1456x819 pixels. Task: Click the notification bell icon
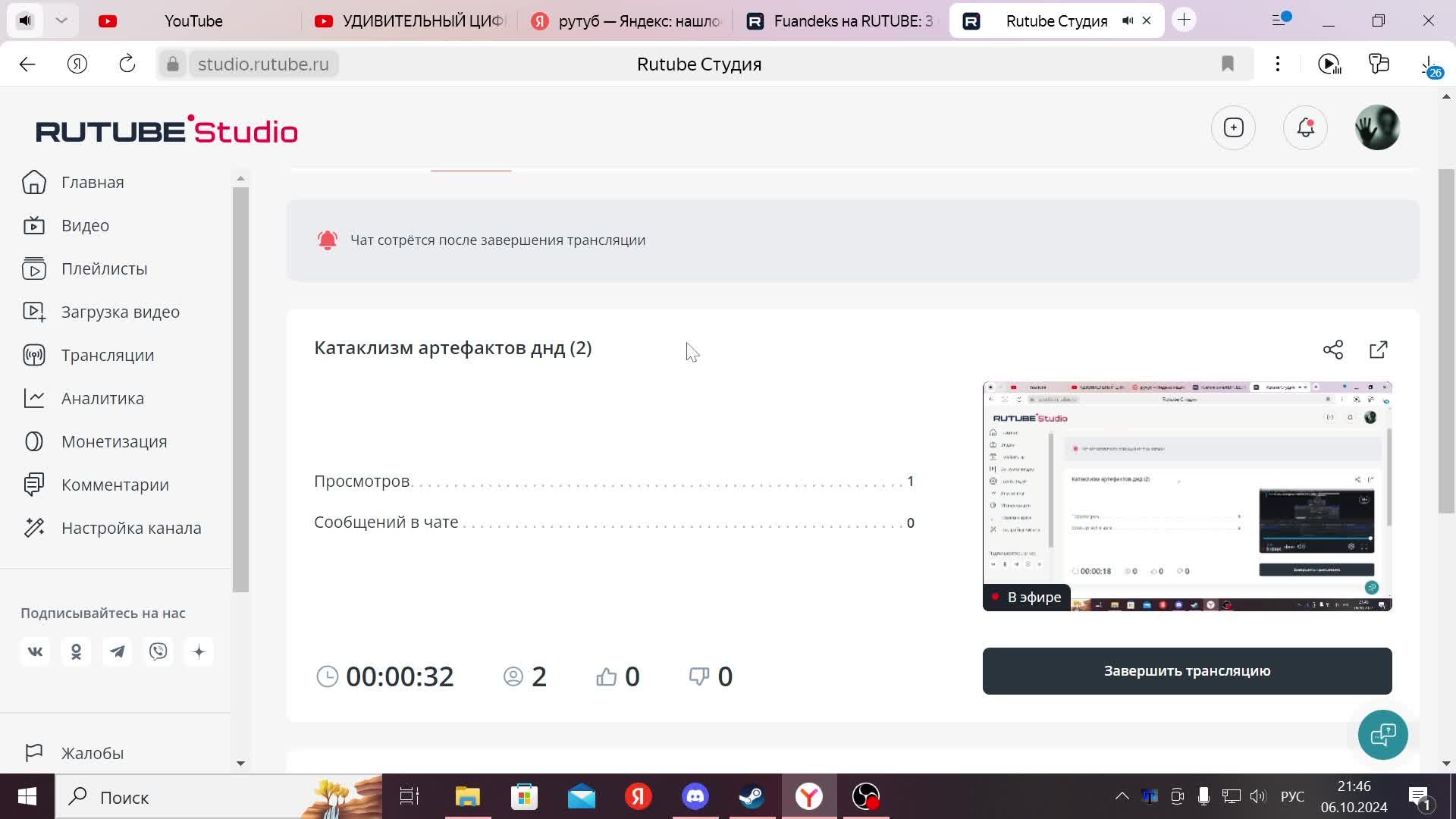point(1306,127)
